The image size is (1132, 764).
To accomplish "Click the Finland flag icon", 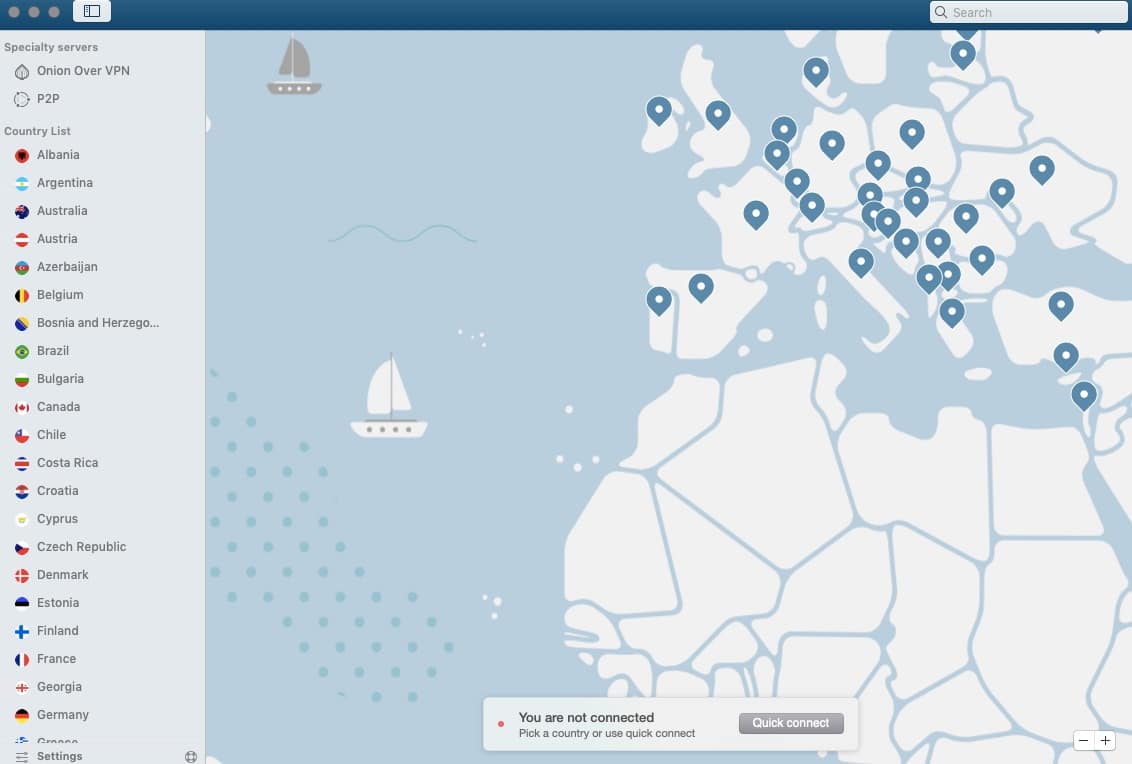I will tap(21, 631).
